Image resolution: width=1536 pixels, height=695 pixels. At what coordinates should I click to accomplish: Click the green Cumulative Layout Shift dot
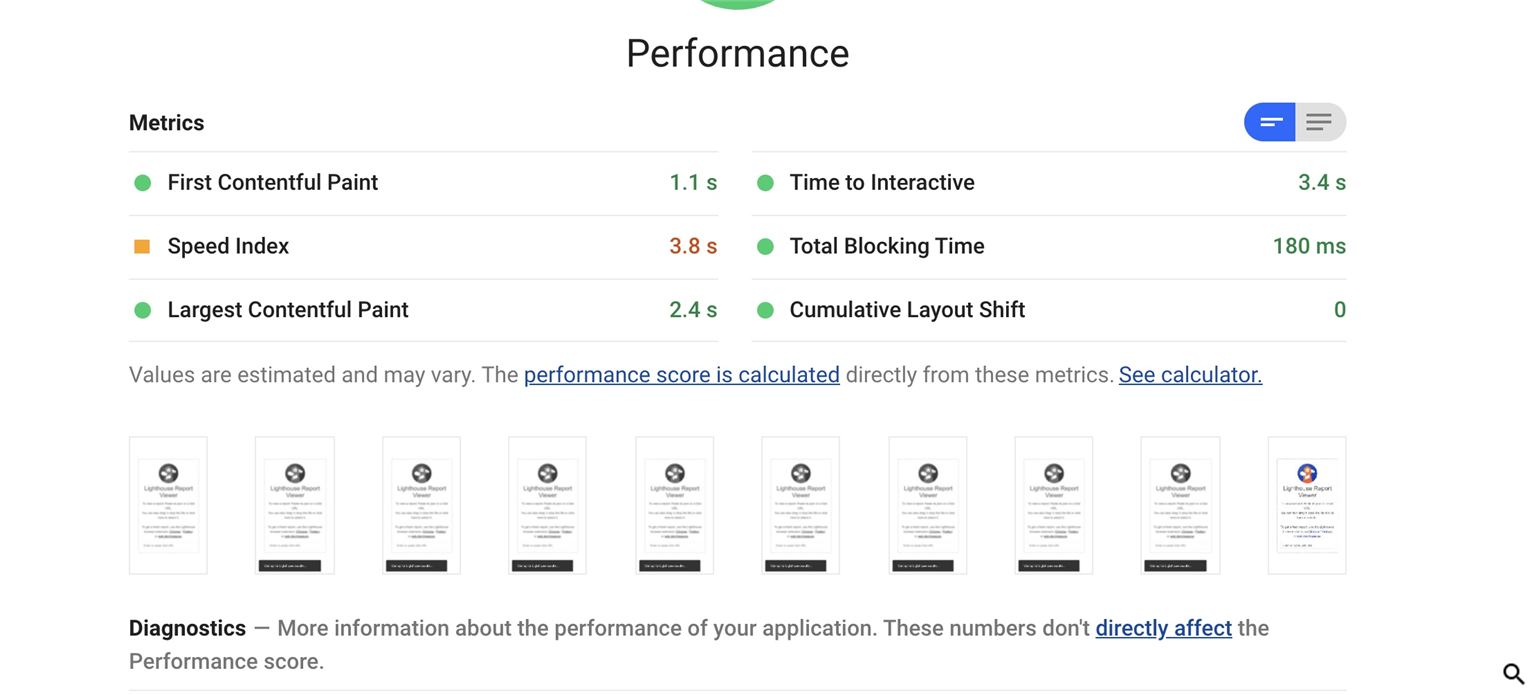tap(765, 310)
